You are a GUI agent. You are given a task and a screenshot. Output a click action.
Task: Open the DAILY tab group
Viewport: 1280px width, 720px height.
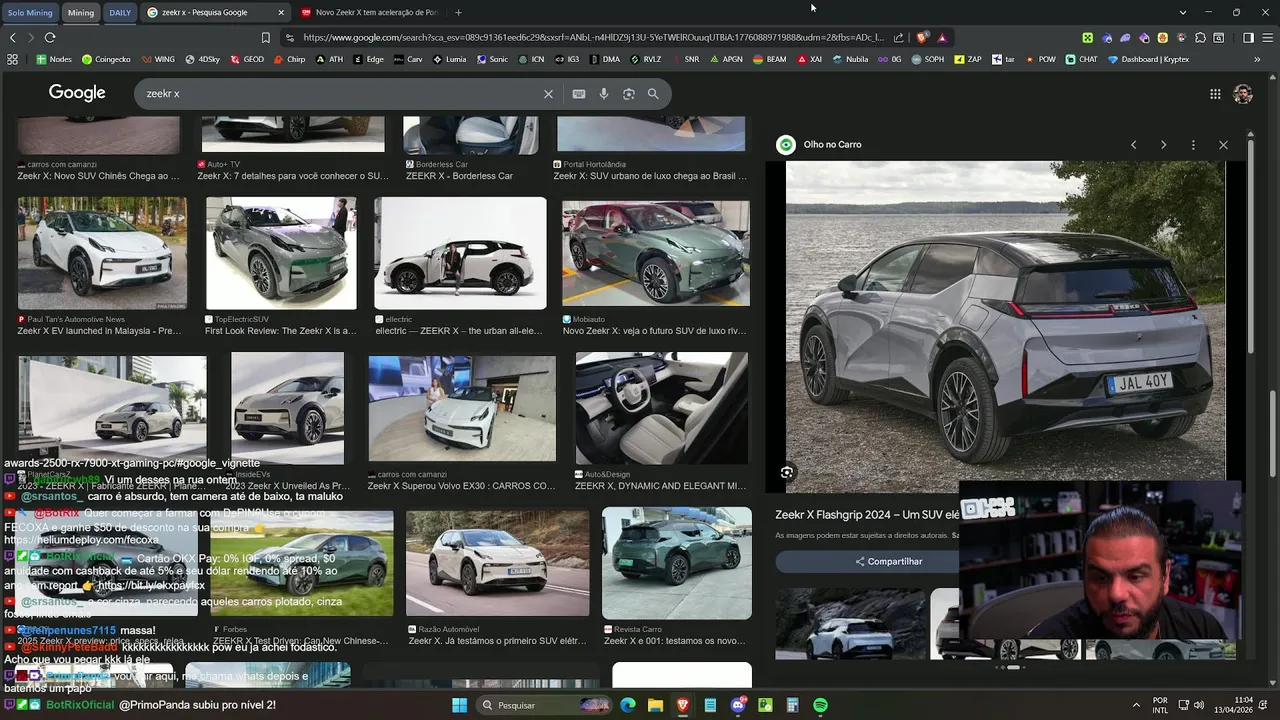(x=120, y=13)
